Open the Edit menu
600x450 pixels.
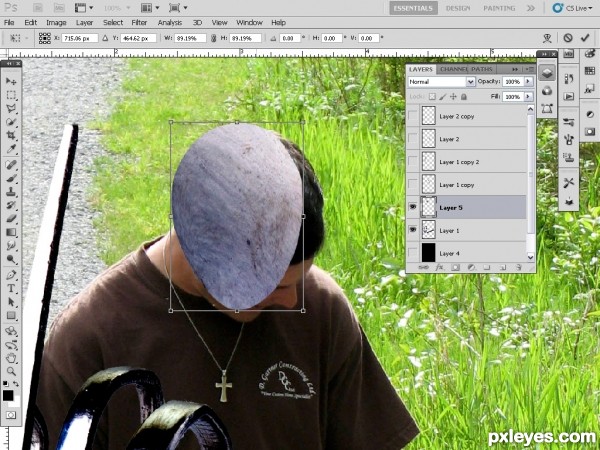[31, 23]
